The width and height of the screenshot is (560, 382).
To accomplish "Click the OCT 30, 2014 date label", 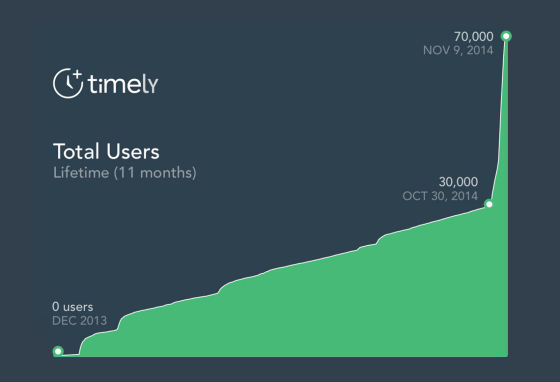I will tap(440, 196).
